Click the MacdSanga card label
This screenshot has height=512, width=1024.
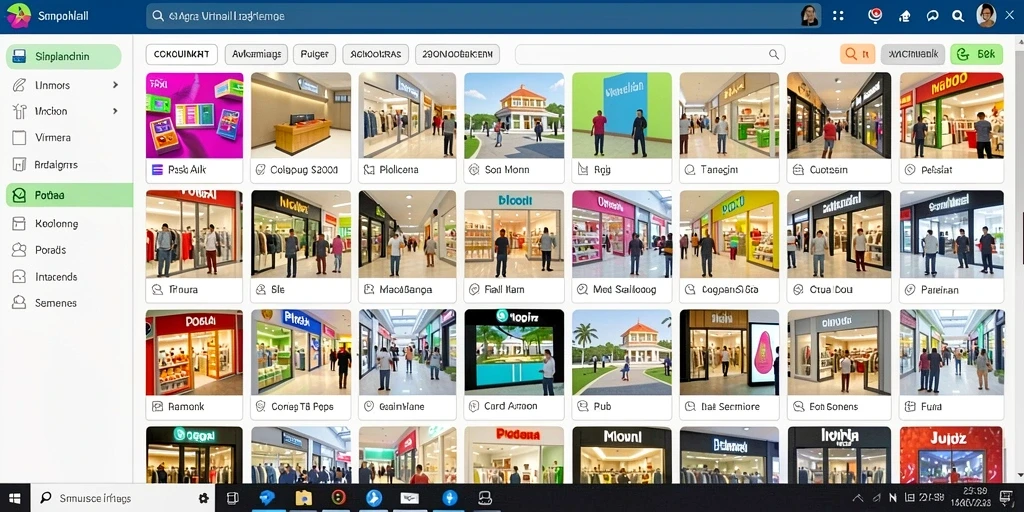click(406, 289)
